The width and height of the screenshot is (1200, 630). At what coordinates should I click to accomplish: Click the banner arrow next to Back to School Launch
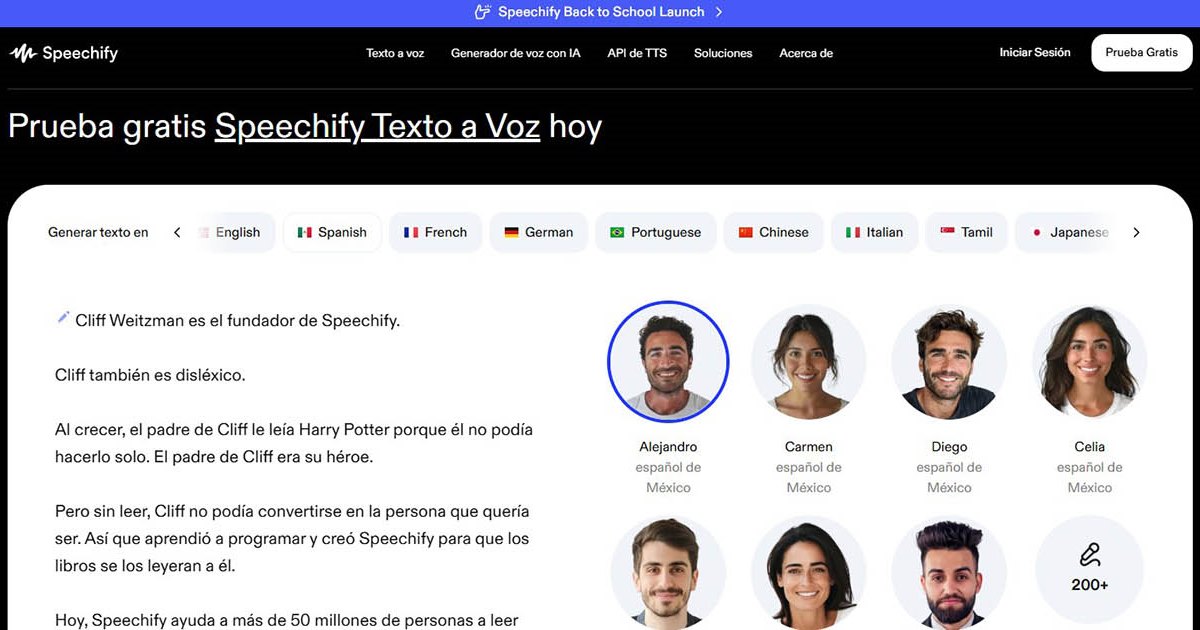tap(719, 12)
